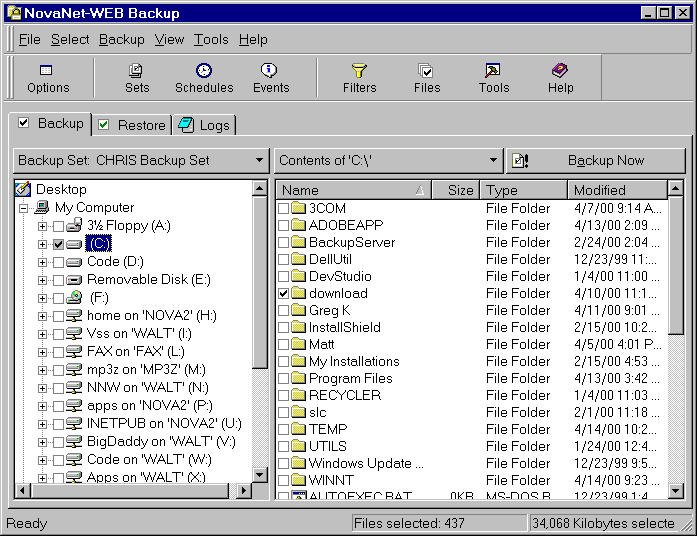Open the Tools hammer icon
The image size is (697, 536).
(493, 70)
